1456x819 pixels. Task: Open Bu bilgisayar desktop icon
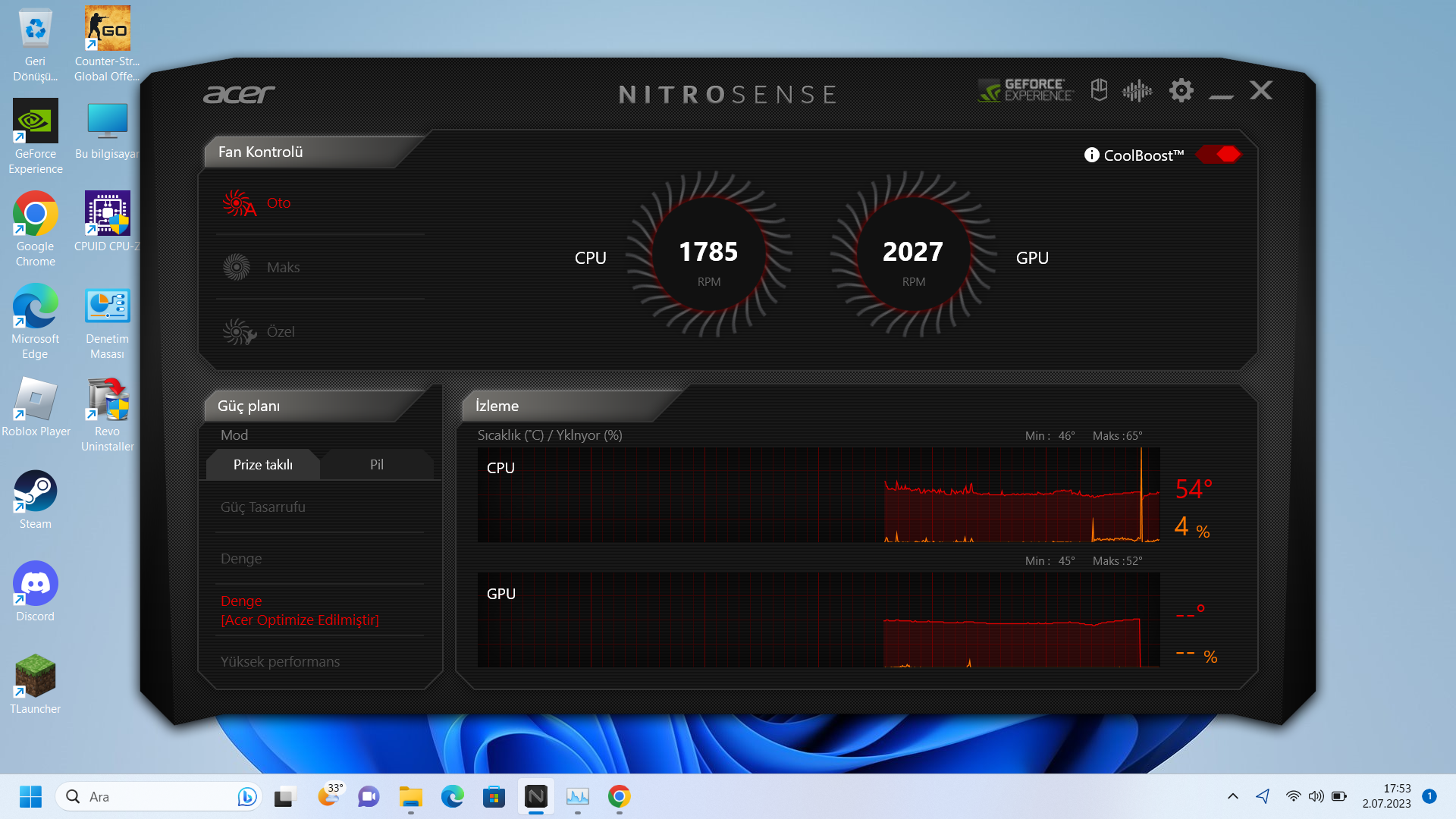coord(107,130)
